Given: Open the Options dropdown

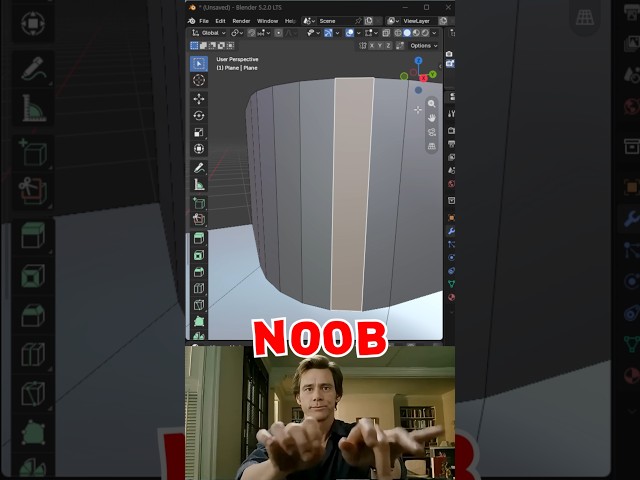Looking at the screenshot, I should point(423,46).
